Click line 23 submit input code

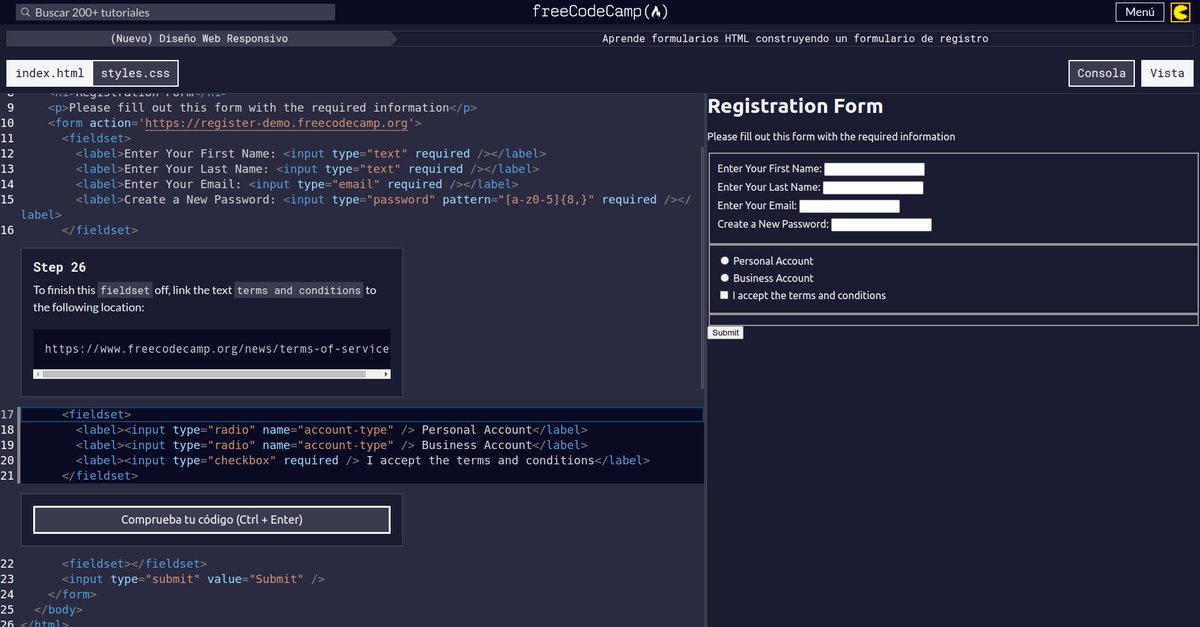click(194, 578)
